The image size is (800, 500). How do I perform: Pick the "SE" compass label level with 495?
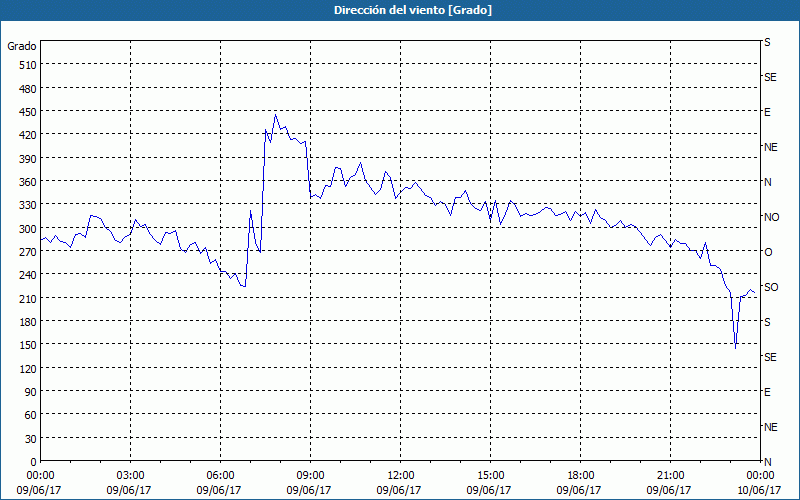770,78
